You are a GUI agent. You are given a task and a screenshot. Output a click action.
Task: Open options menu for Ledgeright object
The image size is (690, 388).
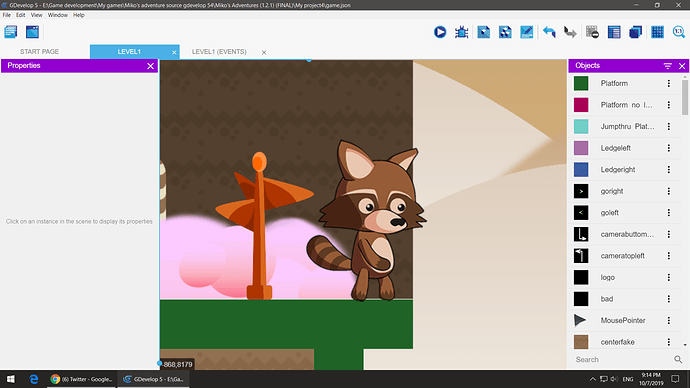coord(669,169)
